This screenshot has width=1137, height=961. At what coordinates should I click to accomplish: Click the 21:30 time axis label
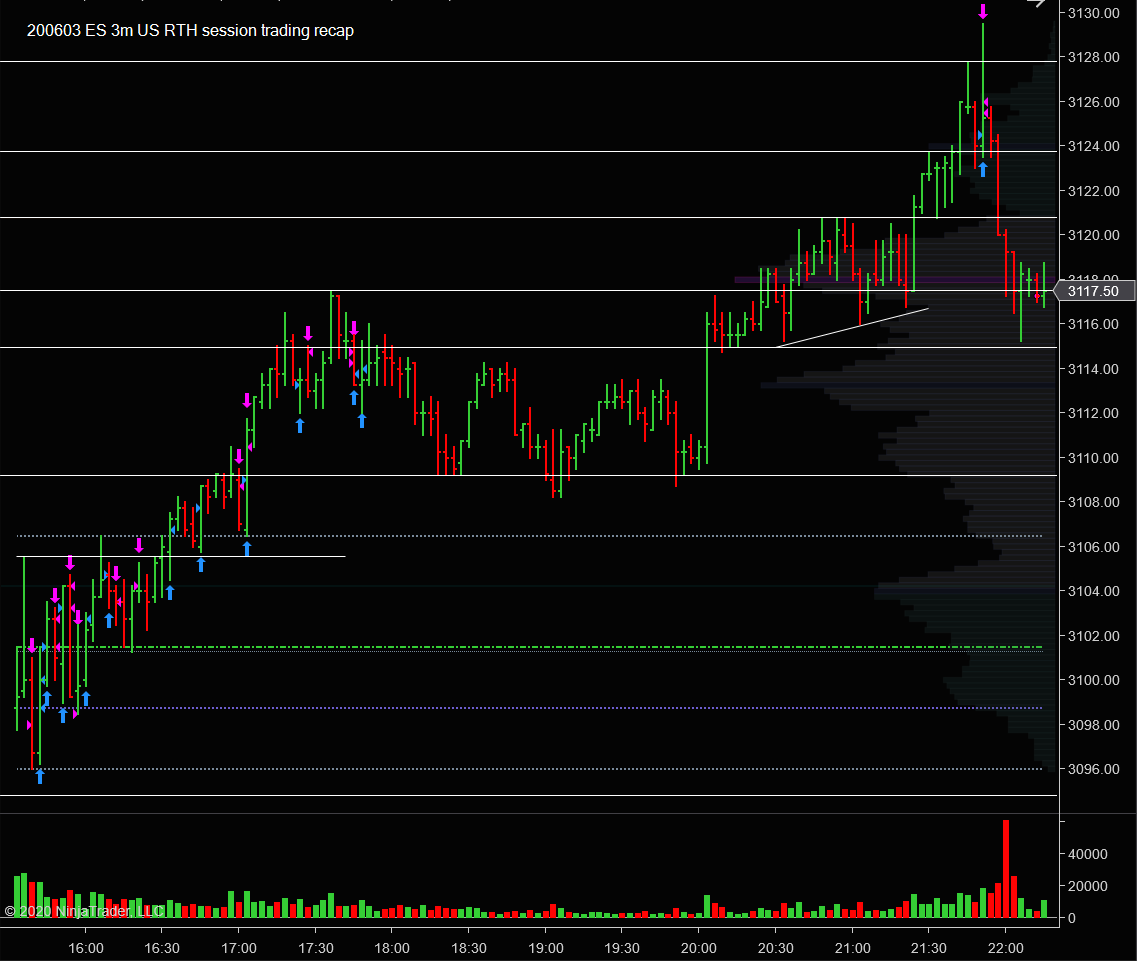928,948
